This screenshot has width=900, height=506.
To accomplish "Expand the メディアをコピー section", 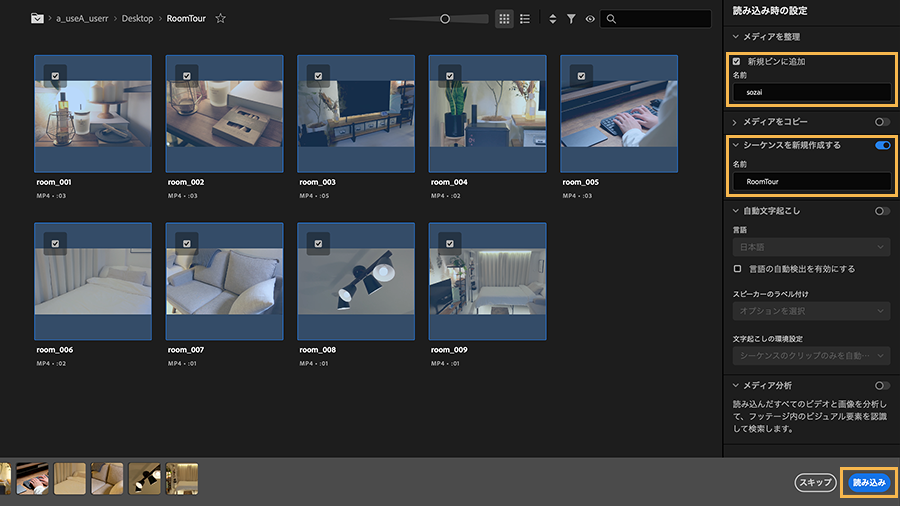I will [x=735, y=121].
